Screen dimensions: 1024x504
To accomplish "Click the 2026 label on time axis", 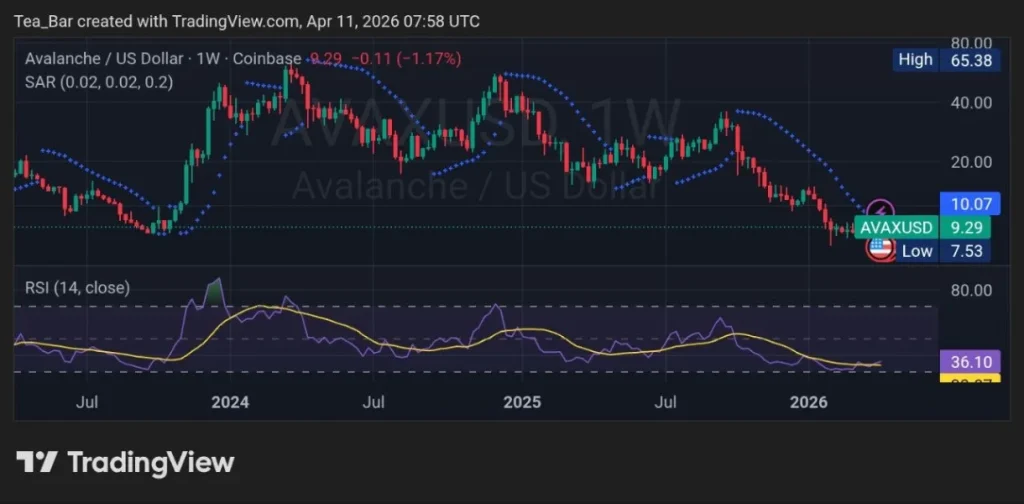I will coord(808,402).
